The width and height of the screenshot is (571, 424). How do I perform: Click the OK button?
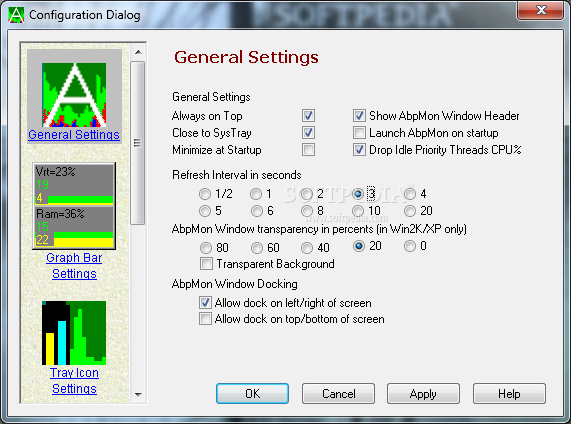252,393
